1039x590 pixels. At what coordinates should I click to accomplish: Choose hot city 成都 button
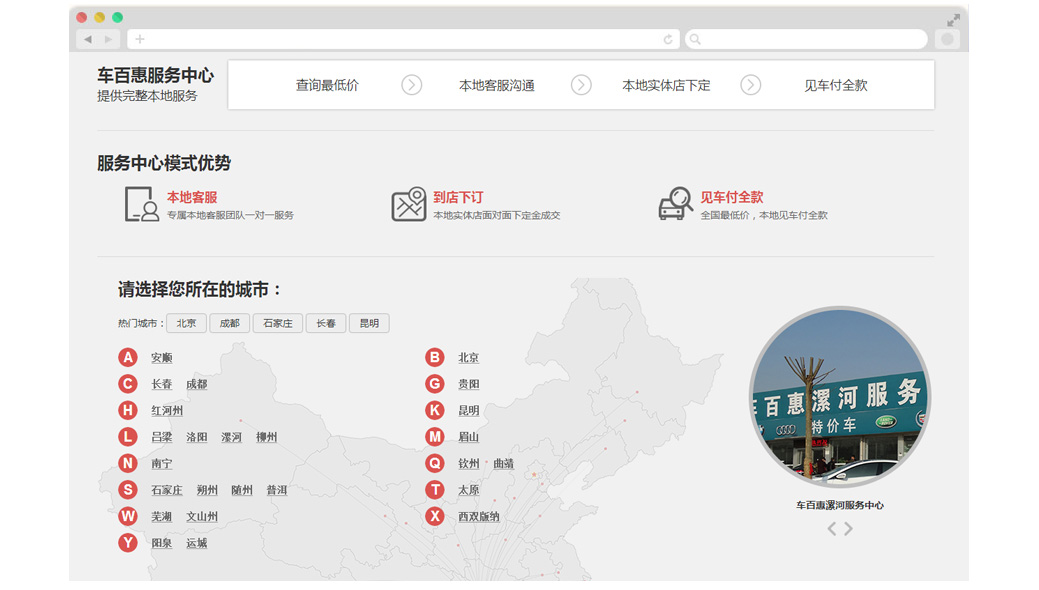229,323
